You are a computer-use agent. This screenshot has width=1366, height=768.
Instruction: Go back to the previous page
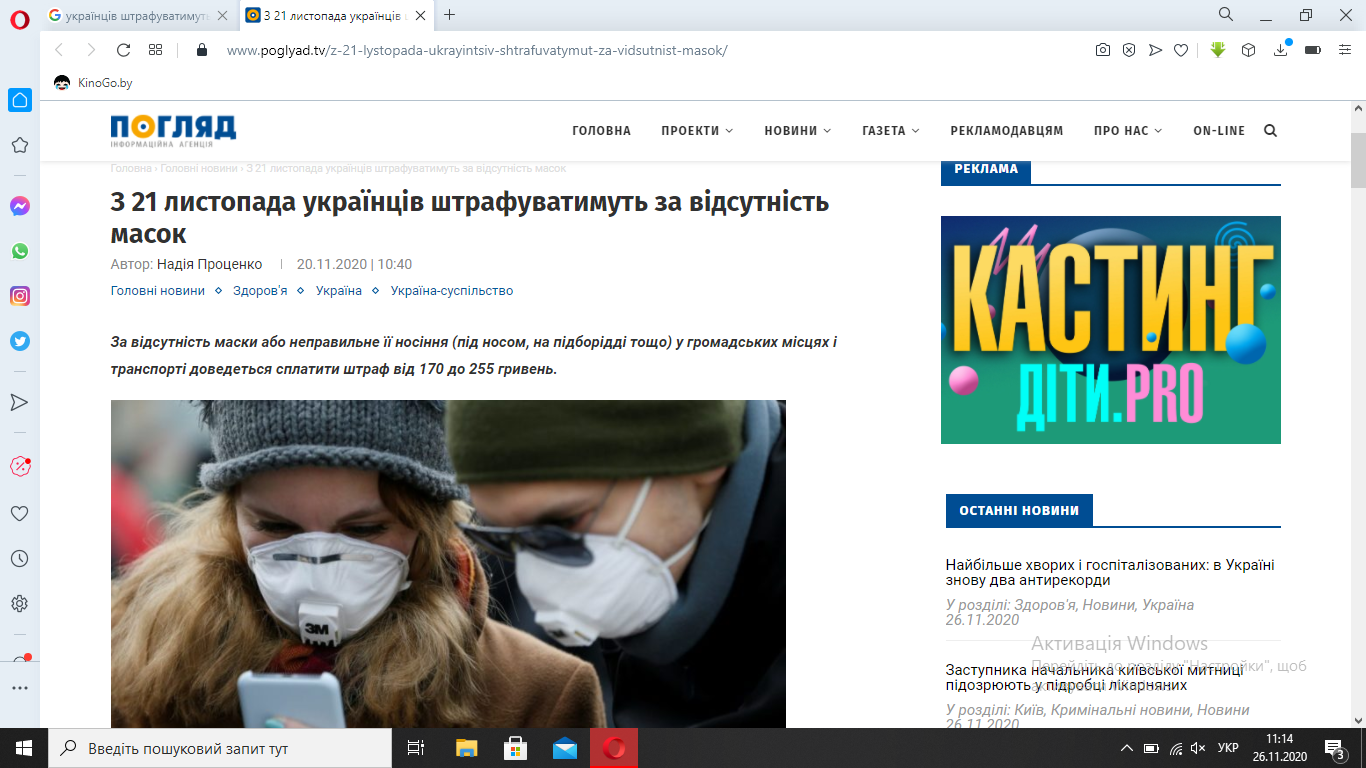pyautogui.click(x=58, y=50)
